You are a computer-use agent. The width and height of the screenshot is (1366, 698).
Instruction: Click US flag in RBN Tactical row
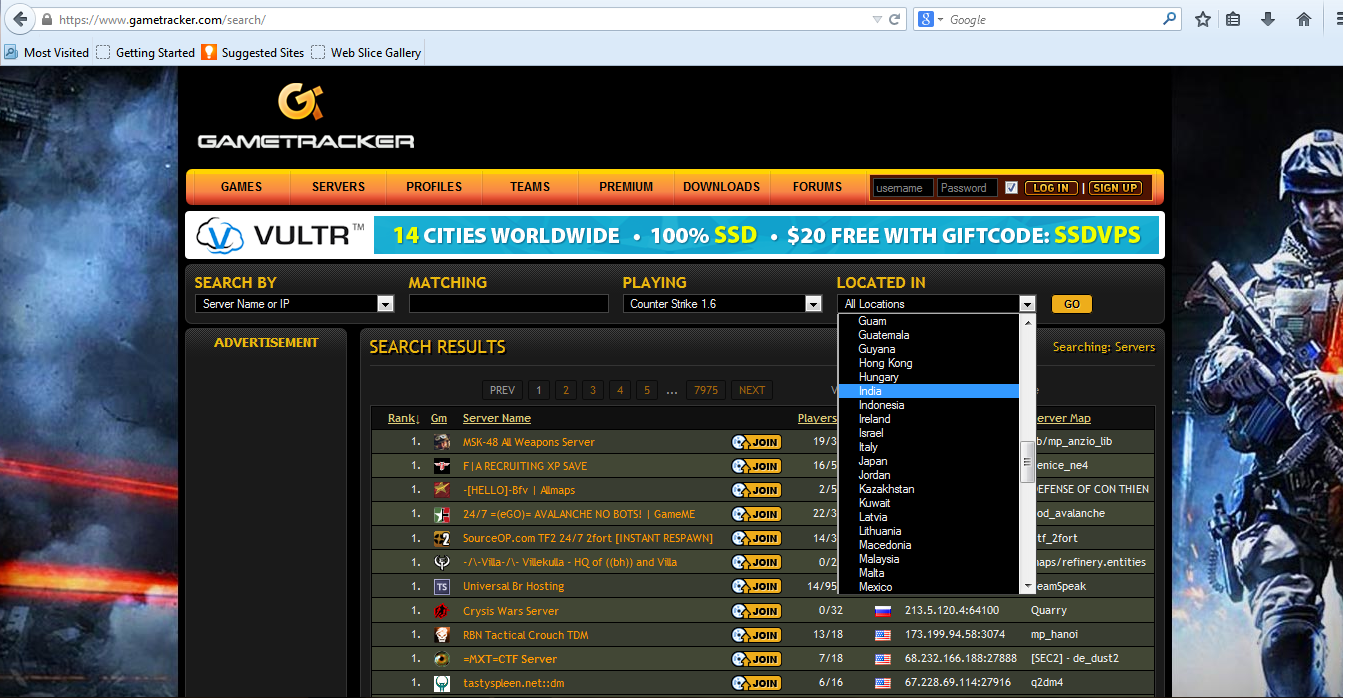(x=883, y=635)
